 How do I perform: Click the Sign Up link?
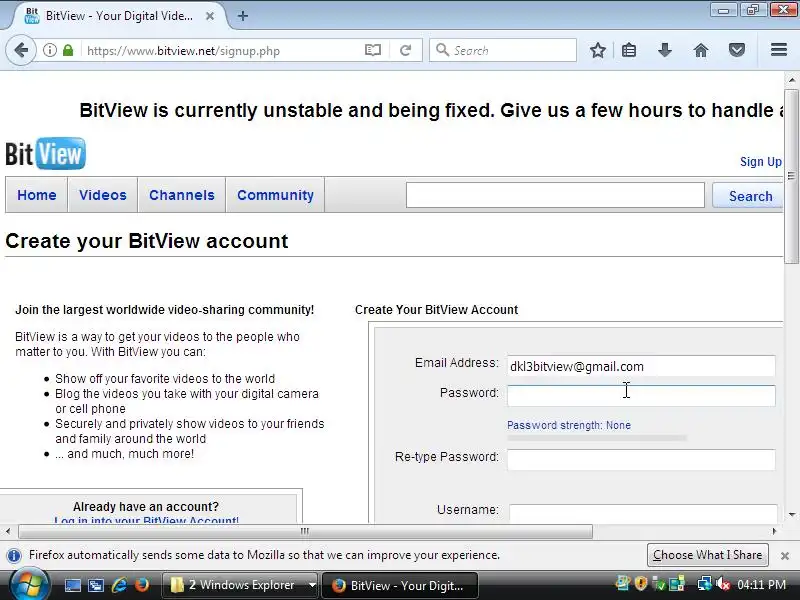coord(761,162)
